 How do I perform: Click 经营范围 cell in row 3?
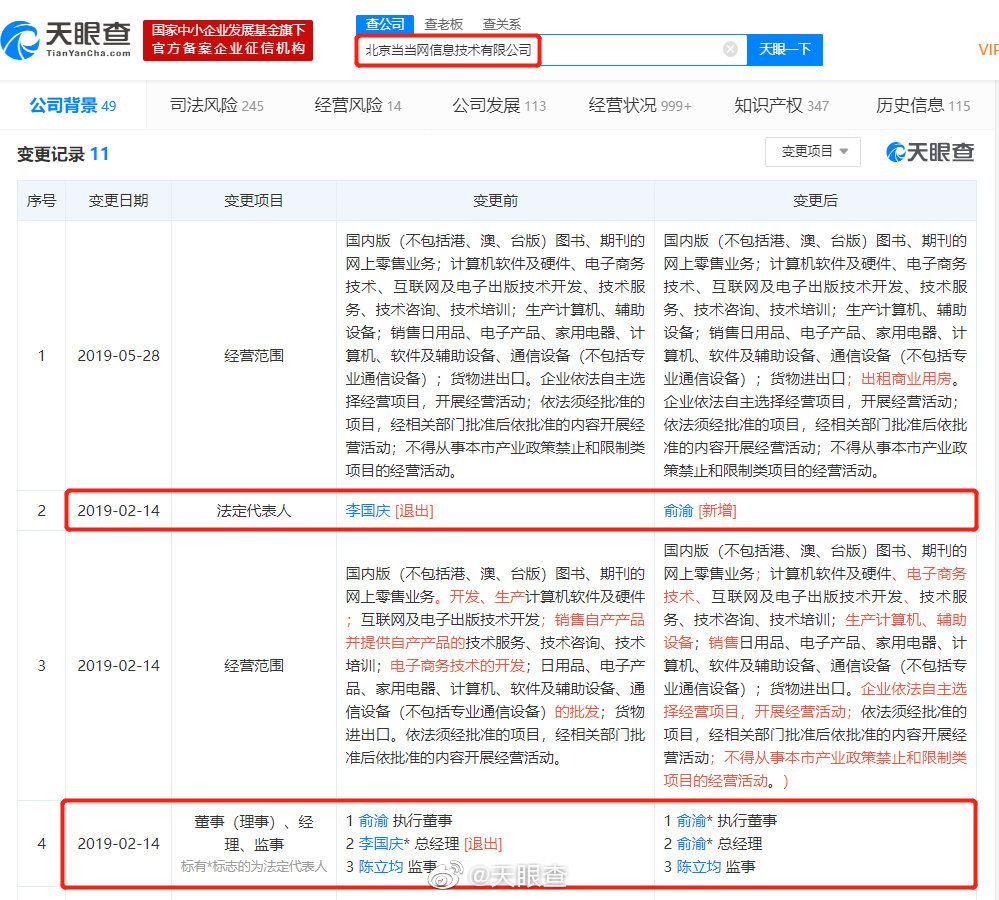coord(254,666)
